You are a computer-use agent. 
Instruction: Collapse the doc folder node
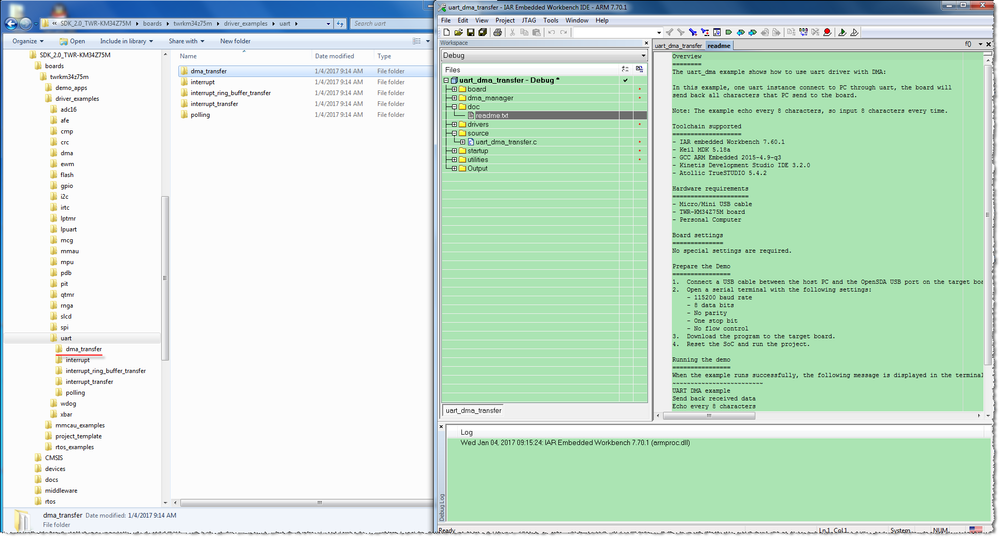(x=454, y=107)
